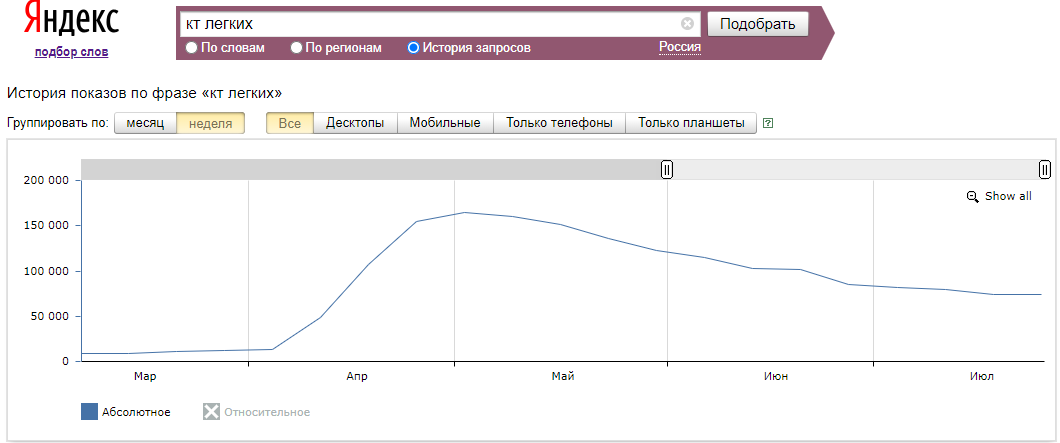Click the Подобрать button
This screenshot has width=1060, height=443.
pos(758,24)
